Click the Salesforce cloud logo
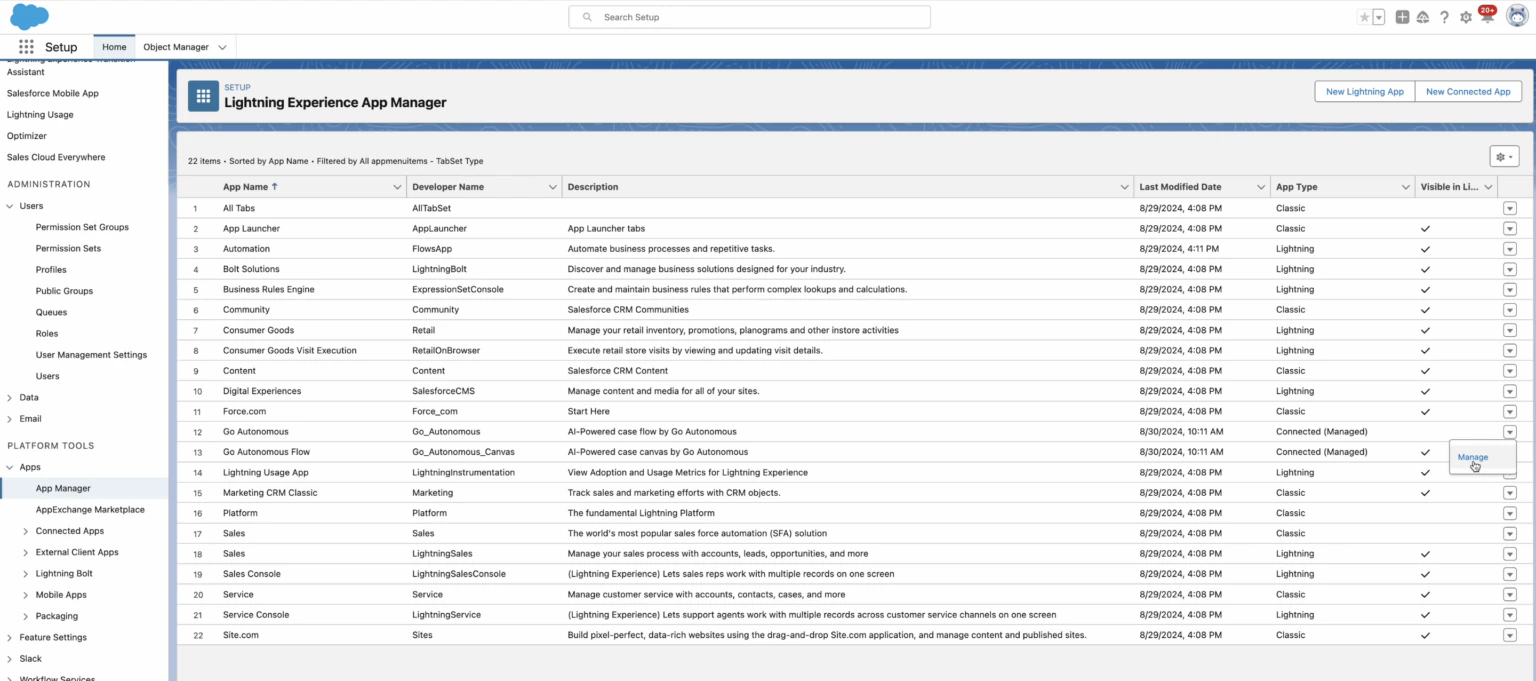Screen dimensions: 1536x681 click(x=30, y=16)
